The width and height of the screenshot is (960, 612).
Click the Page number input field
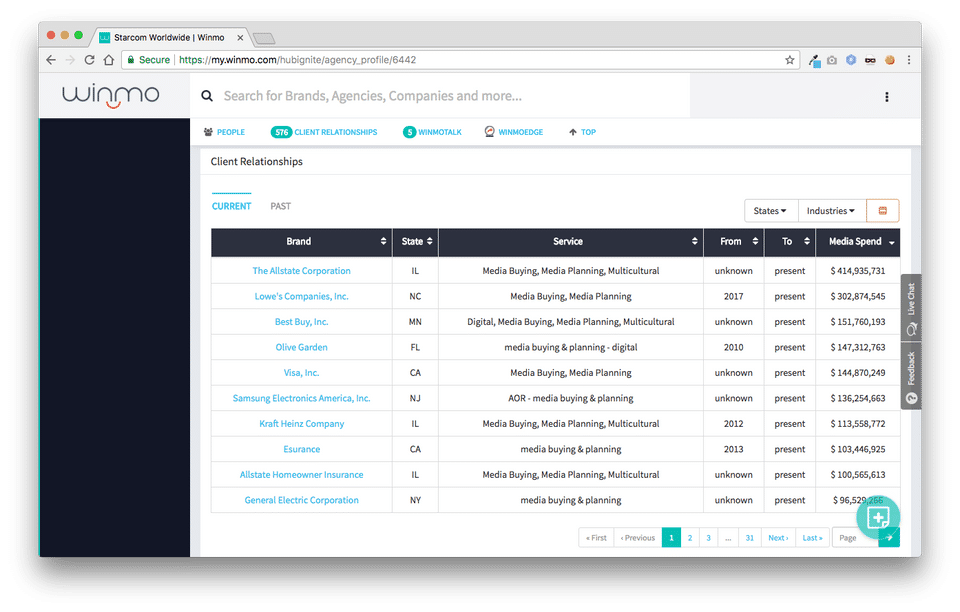click(855, 537)
